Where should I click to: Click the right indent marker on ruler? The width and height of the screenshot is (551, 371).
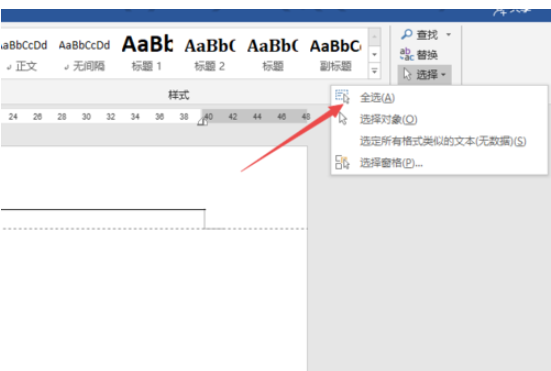202,122
